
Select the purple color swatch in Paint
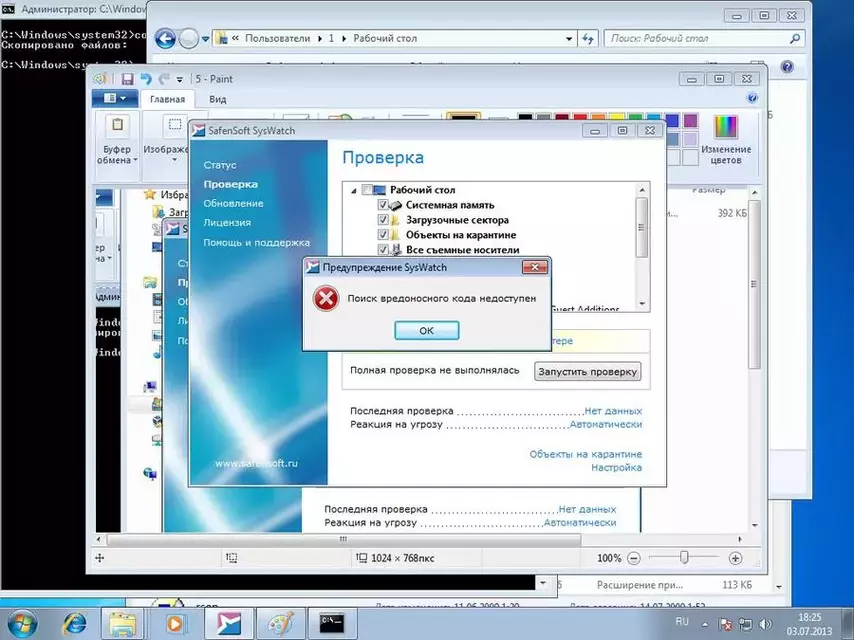coord(691,120)
